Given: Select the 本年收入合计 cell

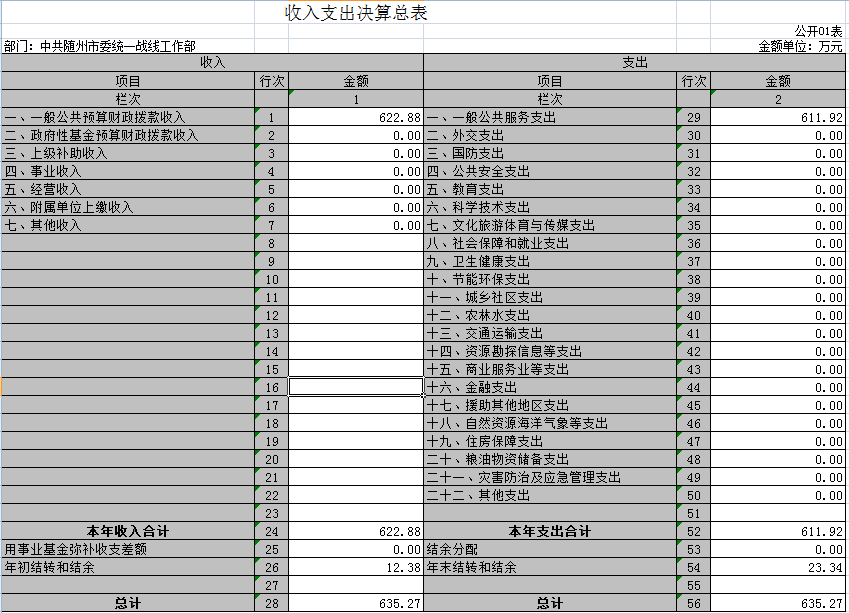Looking at the screenshot, I should [x=127, y=531].
